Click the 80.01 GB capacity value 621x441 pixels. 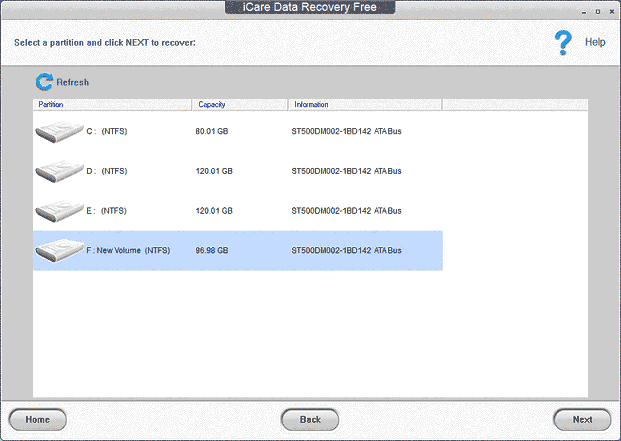(x=211, y=131)
